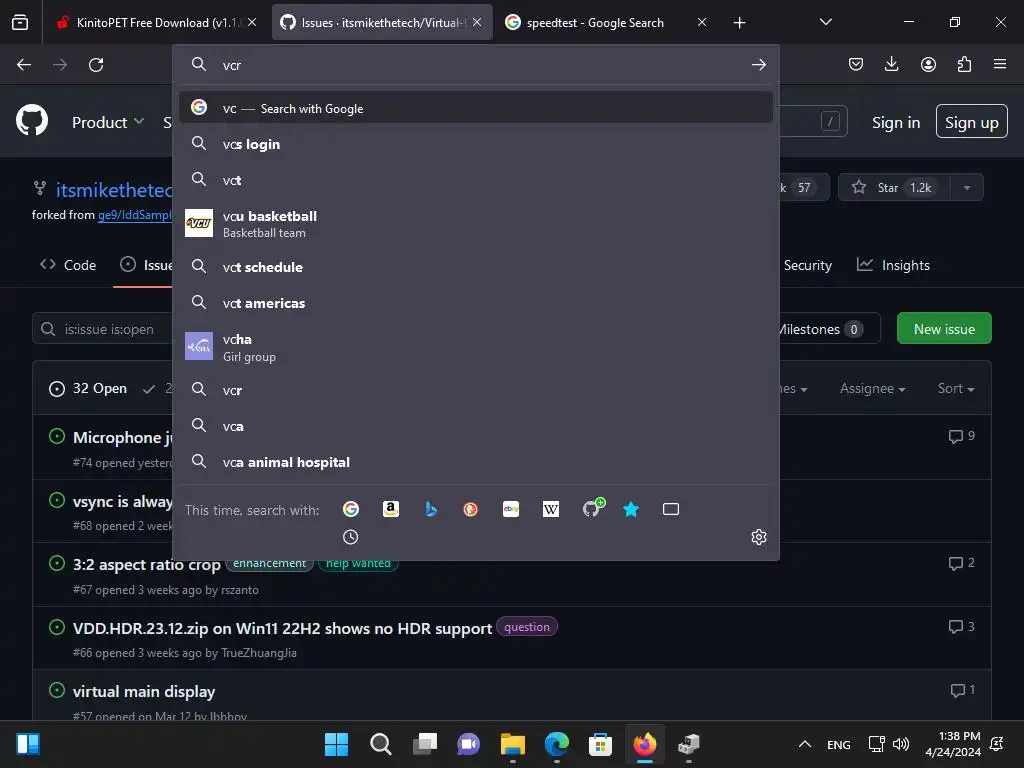Image resolution: width=1024 pixels, height=768 pixels.
Task: Click the Firefox View icon
Action: (20, 22)
